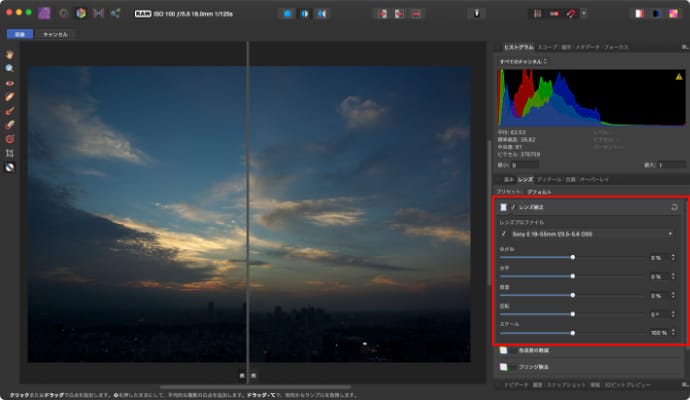Image resolution: width=690 pixels, height=400 pixels.
Task: Click the 現像 (Develop) button
Action: pos(18,33)
